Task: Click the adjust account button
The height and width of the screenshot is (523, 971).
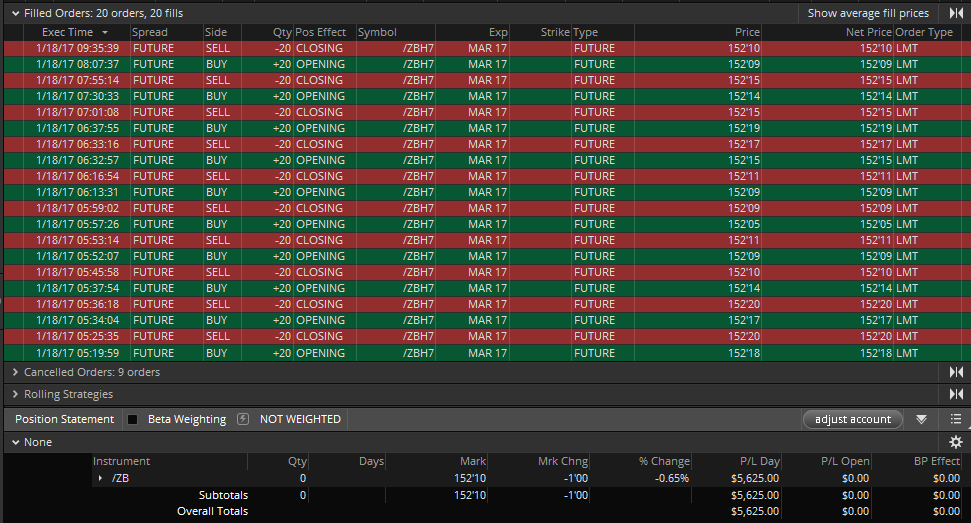Action: (x=852, y=419)
